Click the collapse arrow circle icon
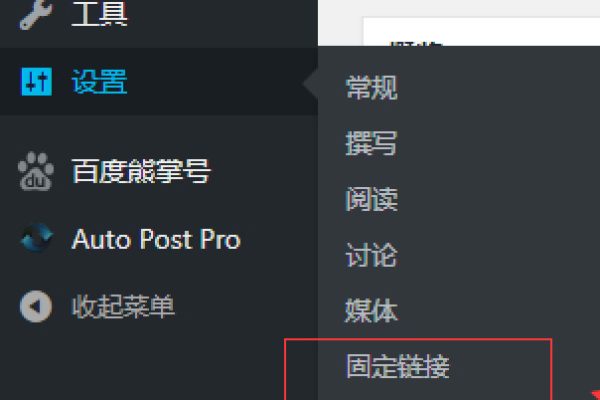Viewport: 600px width, 400px height. 36,306
